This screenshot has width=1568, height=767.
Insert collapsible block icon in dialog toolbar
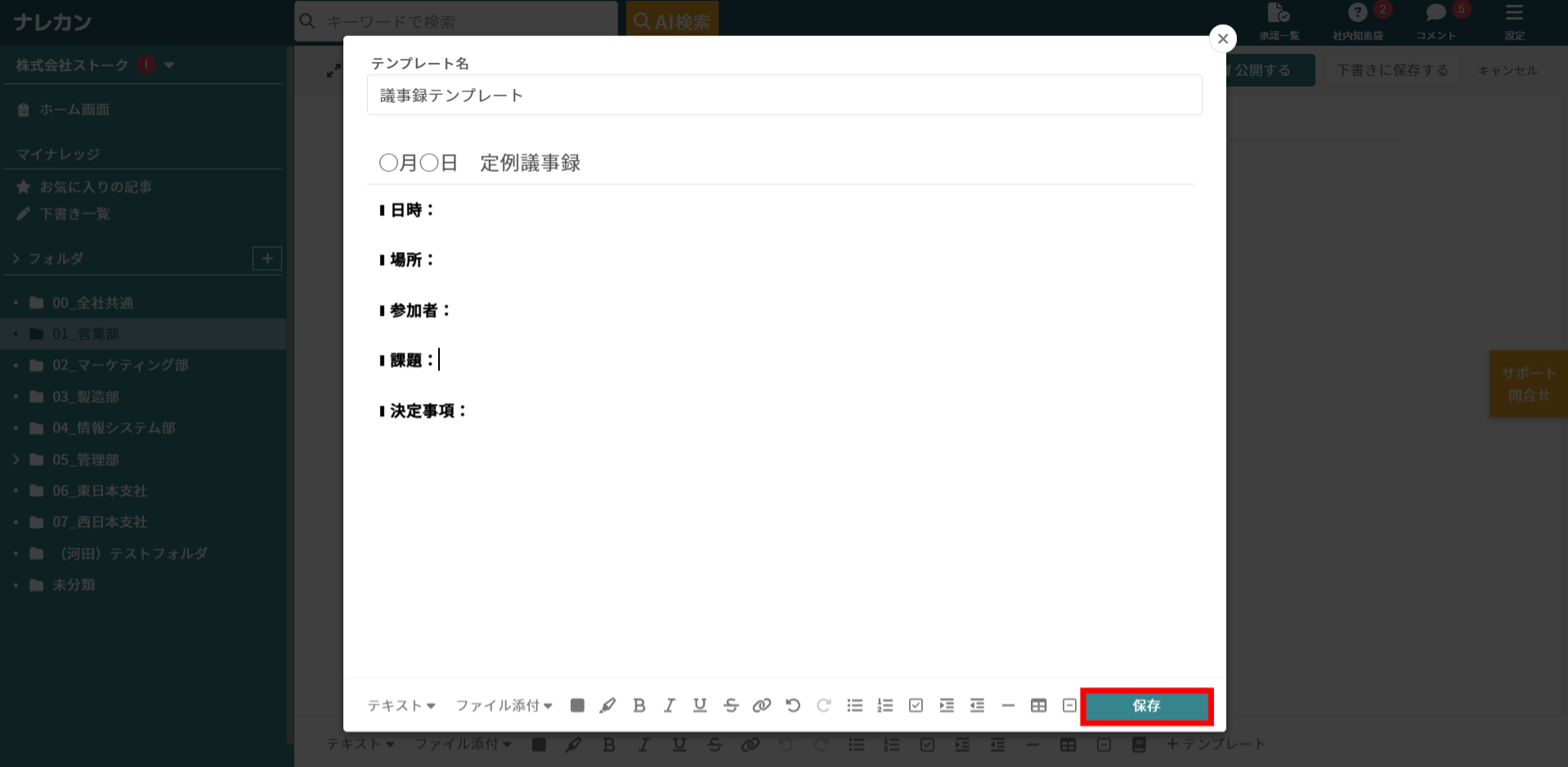click(1069, 705)
